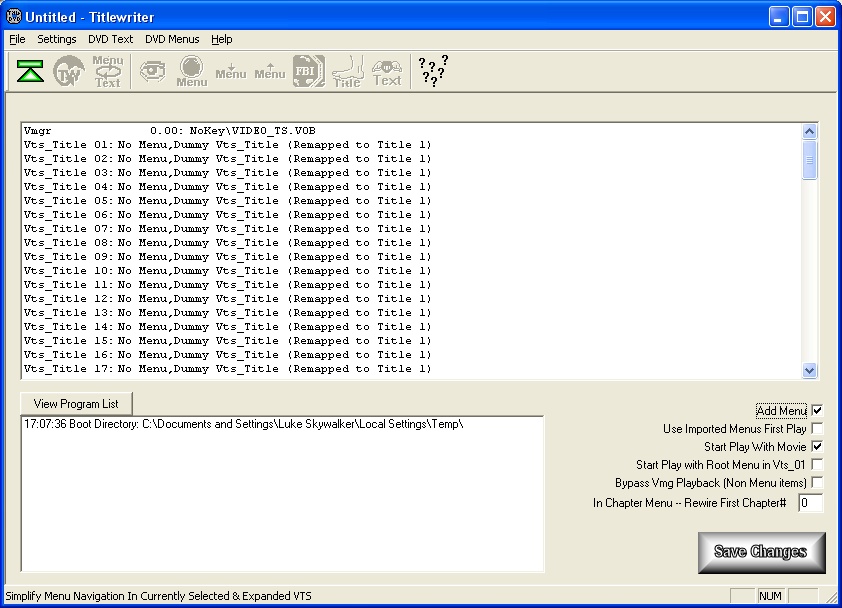This screenshot has height=608, width=842.
Task: Click the View Program List button
Action: pos(76,404)
